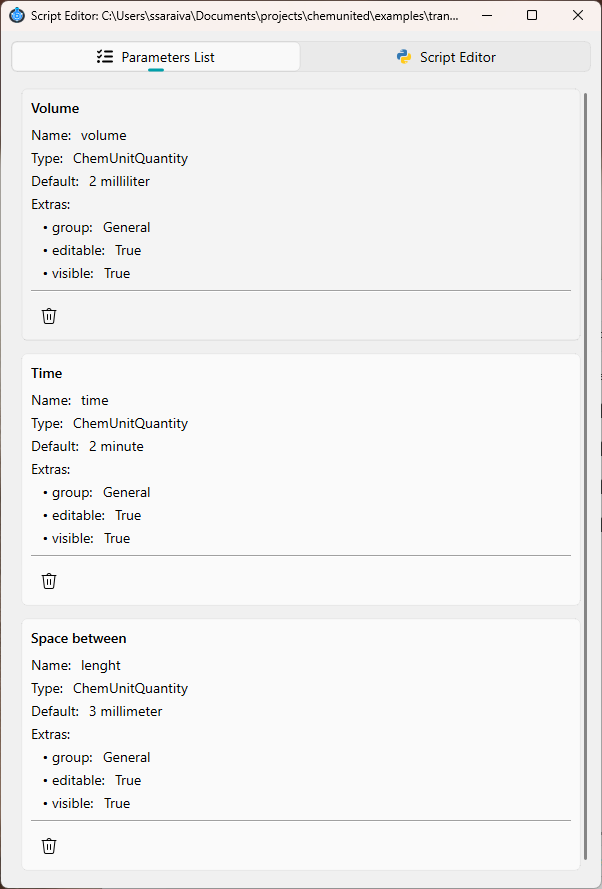
Task: Select the Time card title
Action: point(46,373)
